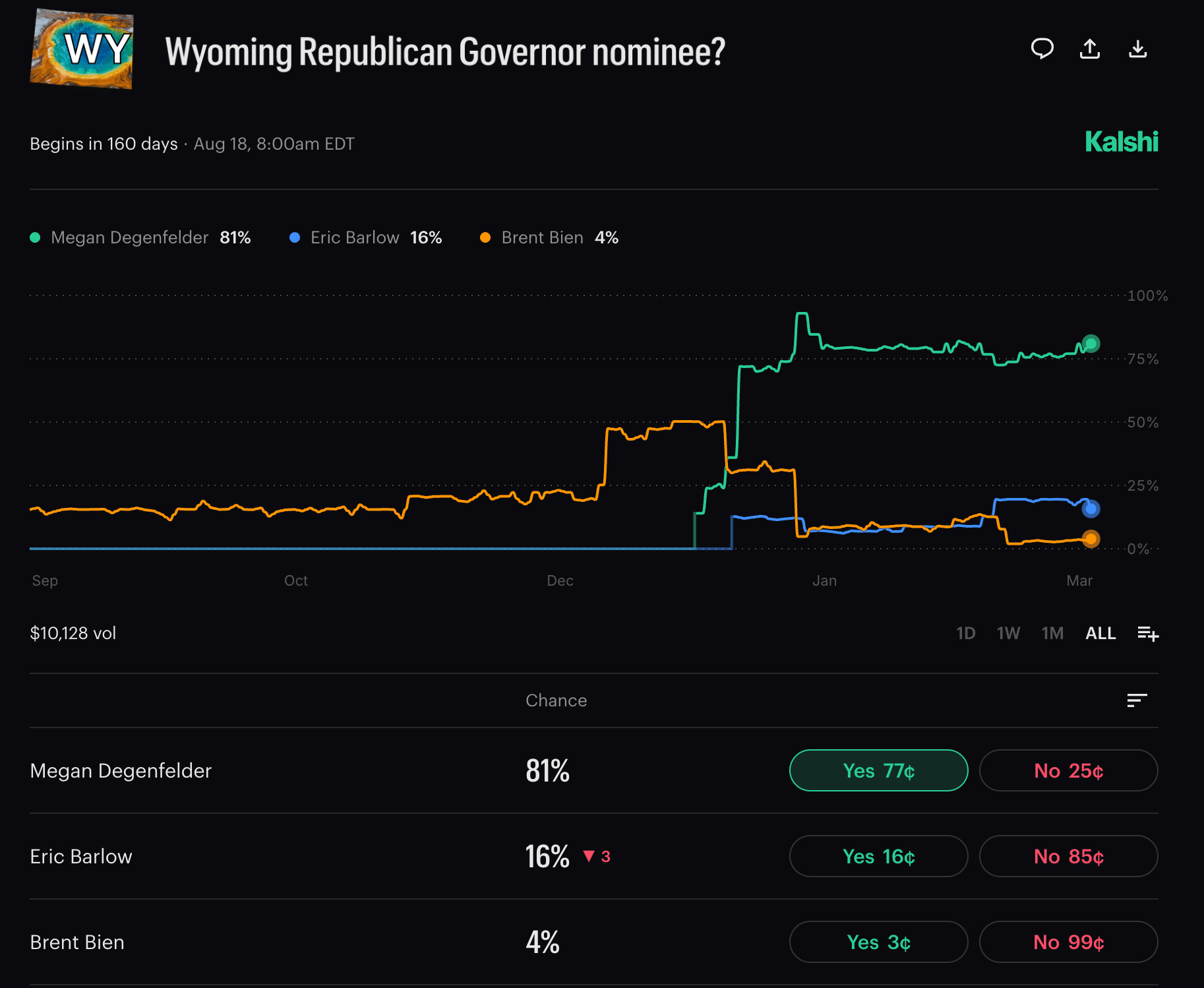Switch chart range to 1D
Viewport: 1204px width, 988px height.
tap(965, 633)
